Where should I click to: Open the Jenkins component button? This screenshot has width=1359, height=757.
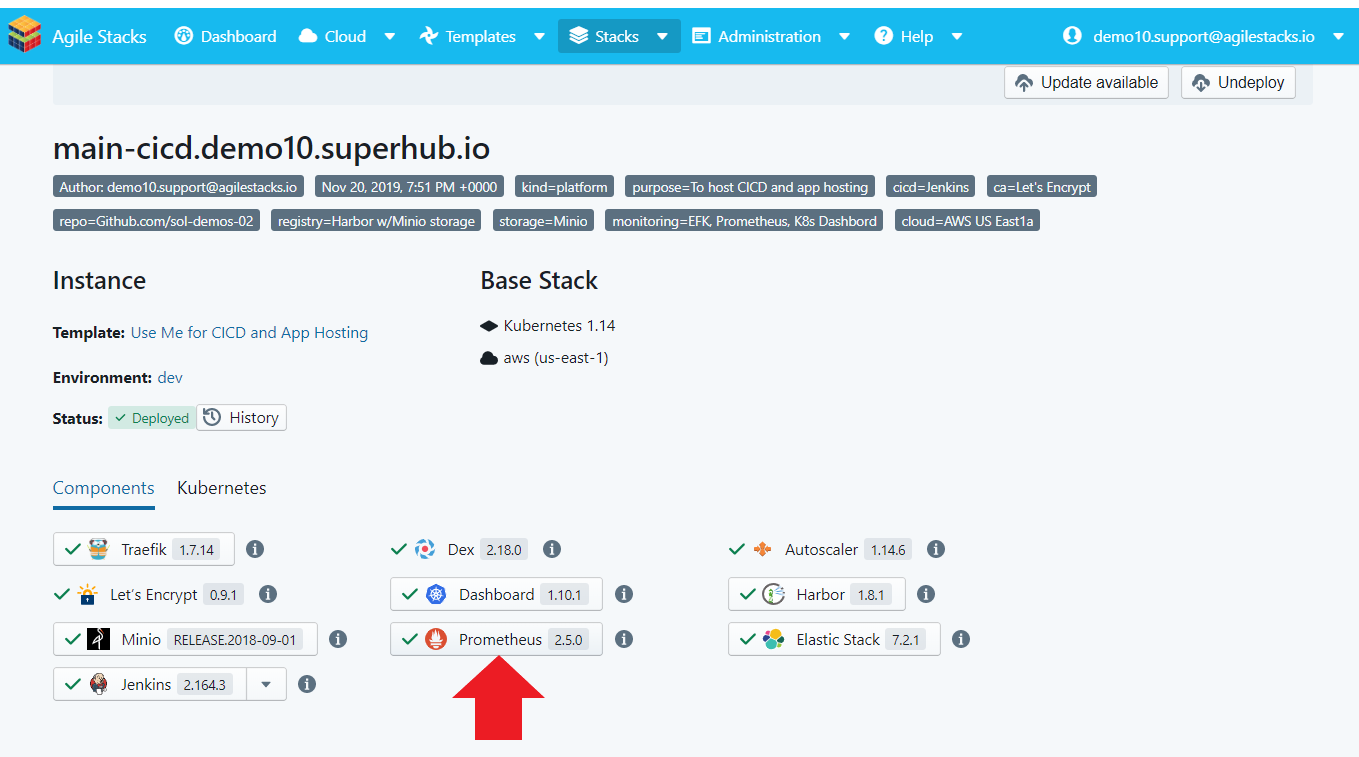pos(150,684)
